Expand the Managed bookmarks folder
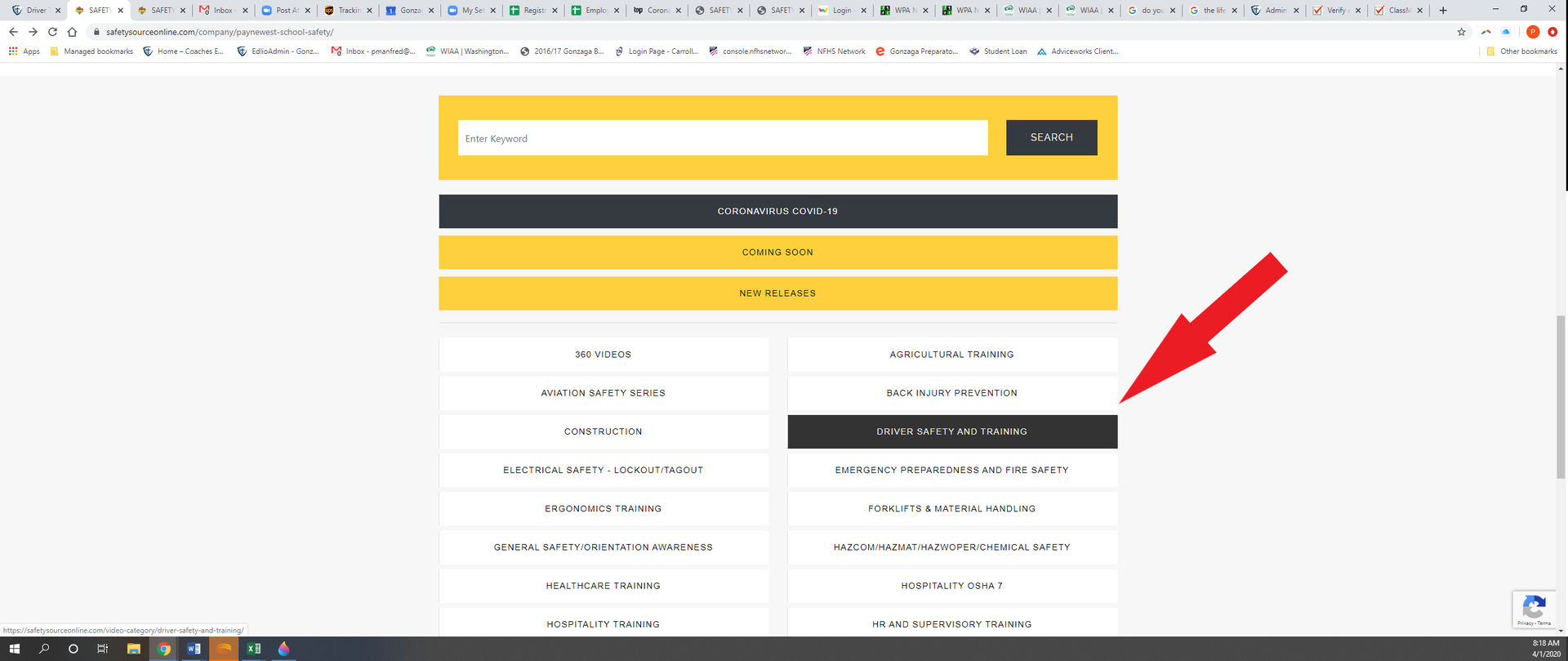 [x=91, y=51]
